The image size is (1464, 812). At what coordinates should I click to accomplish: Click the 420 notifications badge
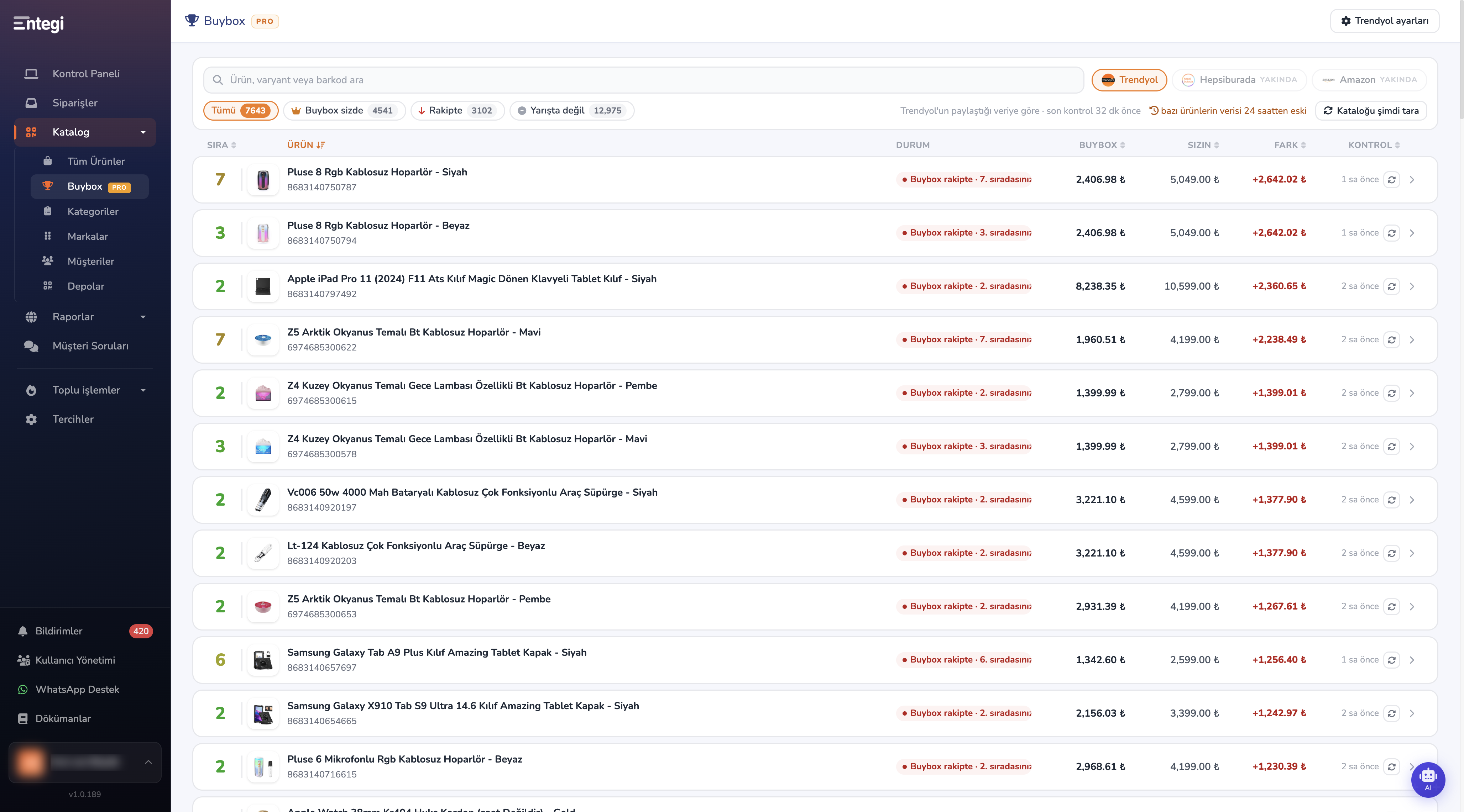(141, 631)
